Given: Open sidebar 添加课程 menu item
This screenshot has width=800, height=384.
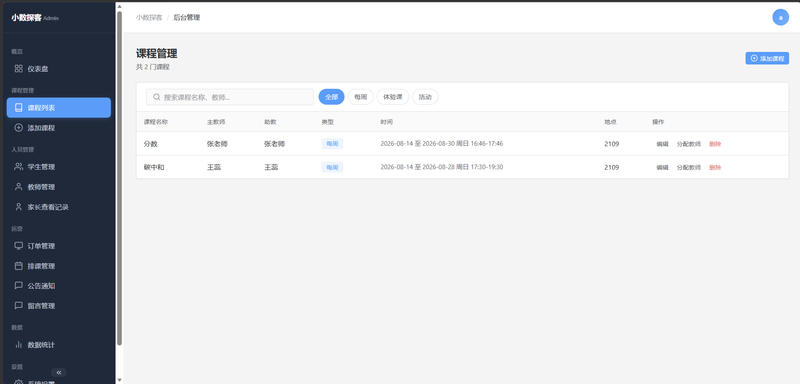Looking at the screenshot, I should 59,128.
